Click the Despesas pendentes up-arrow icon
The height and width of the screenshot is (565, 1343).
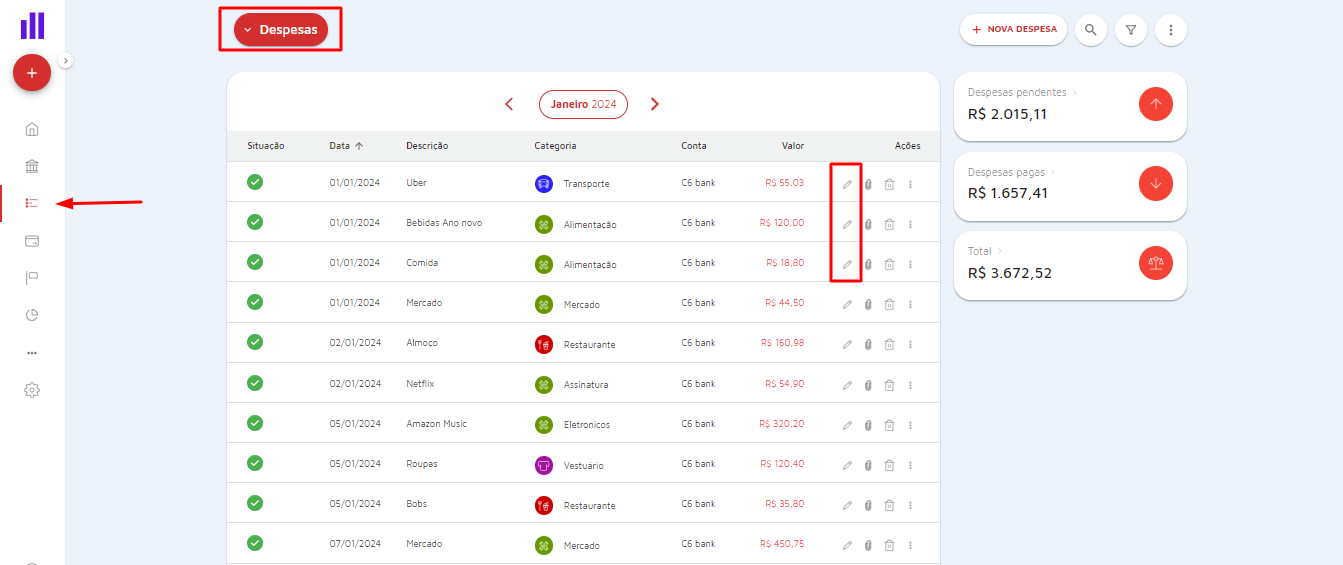[1156, 104]
